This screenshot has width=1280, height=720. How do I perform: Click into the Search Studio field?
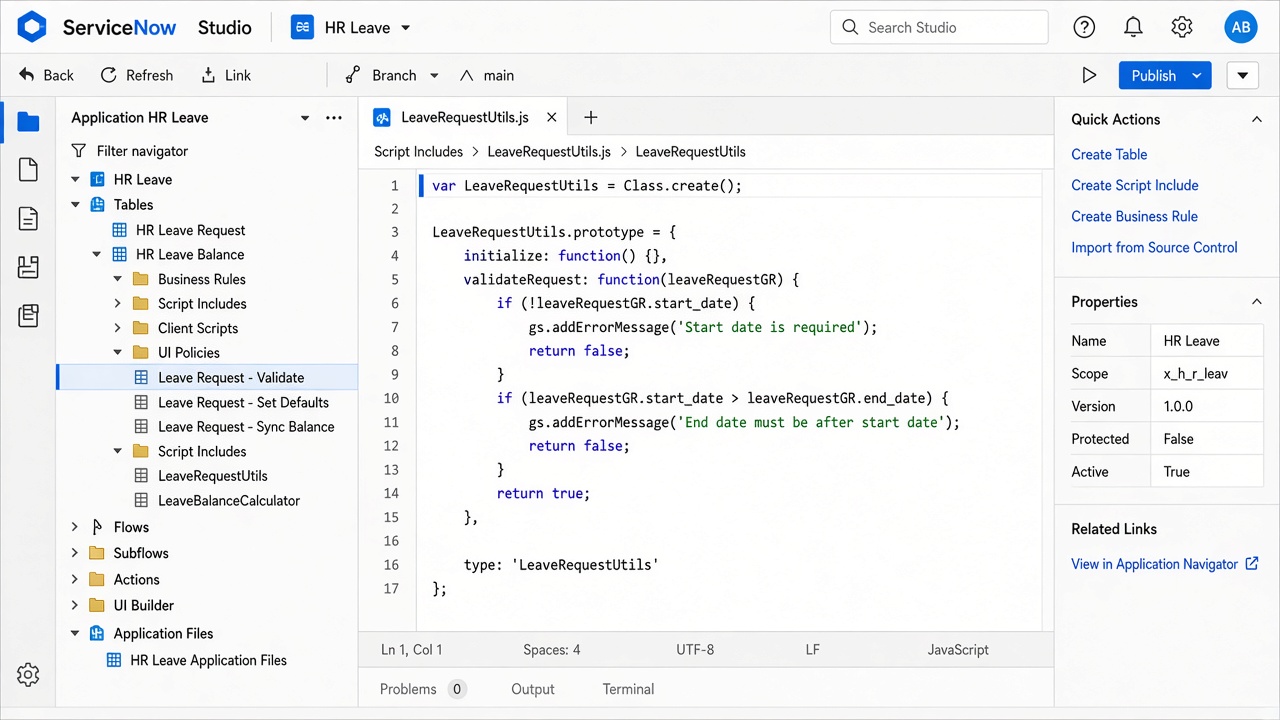tap(939, 27)
